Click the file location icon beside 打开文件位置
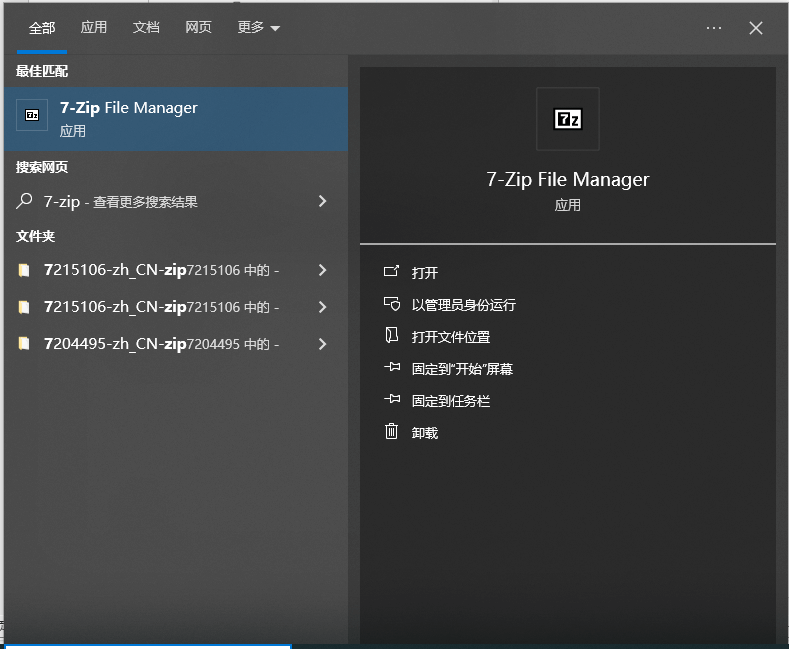The image size is (789, 649). pos(391,335)
